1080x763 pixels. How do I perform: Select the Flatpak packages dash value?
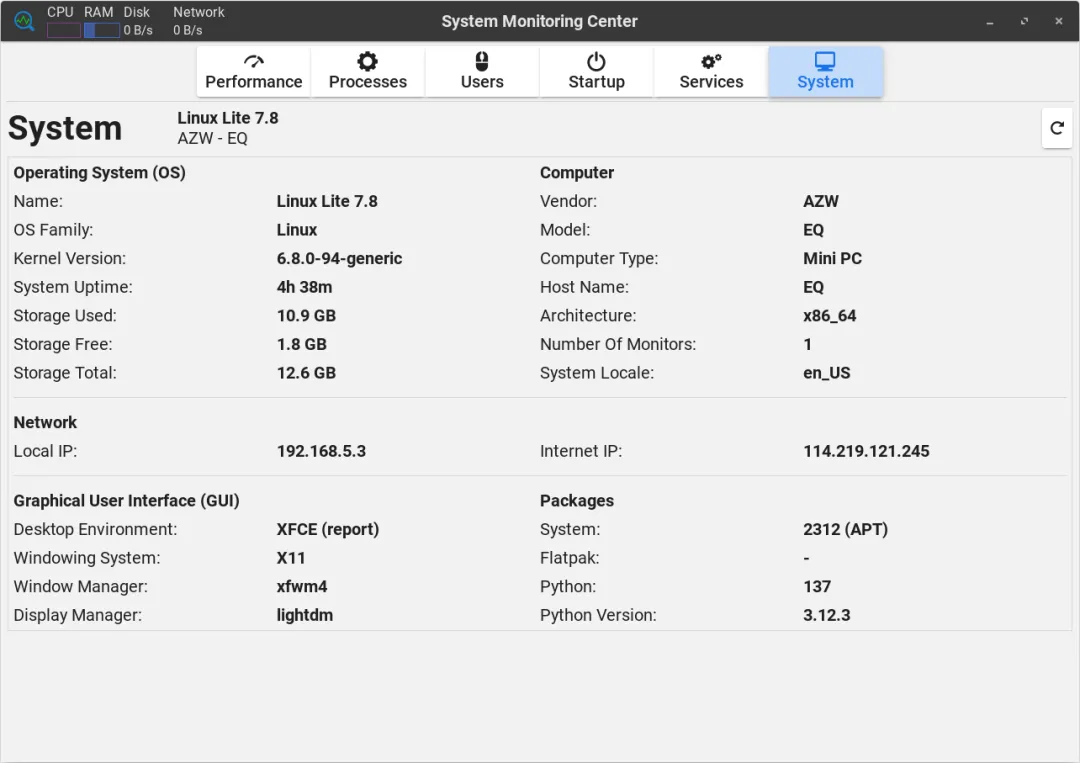pyautogui.click(x=807, y=558)
